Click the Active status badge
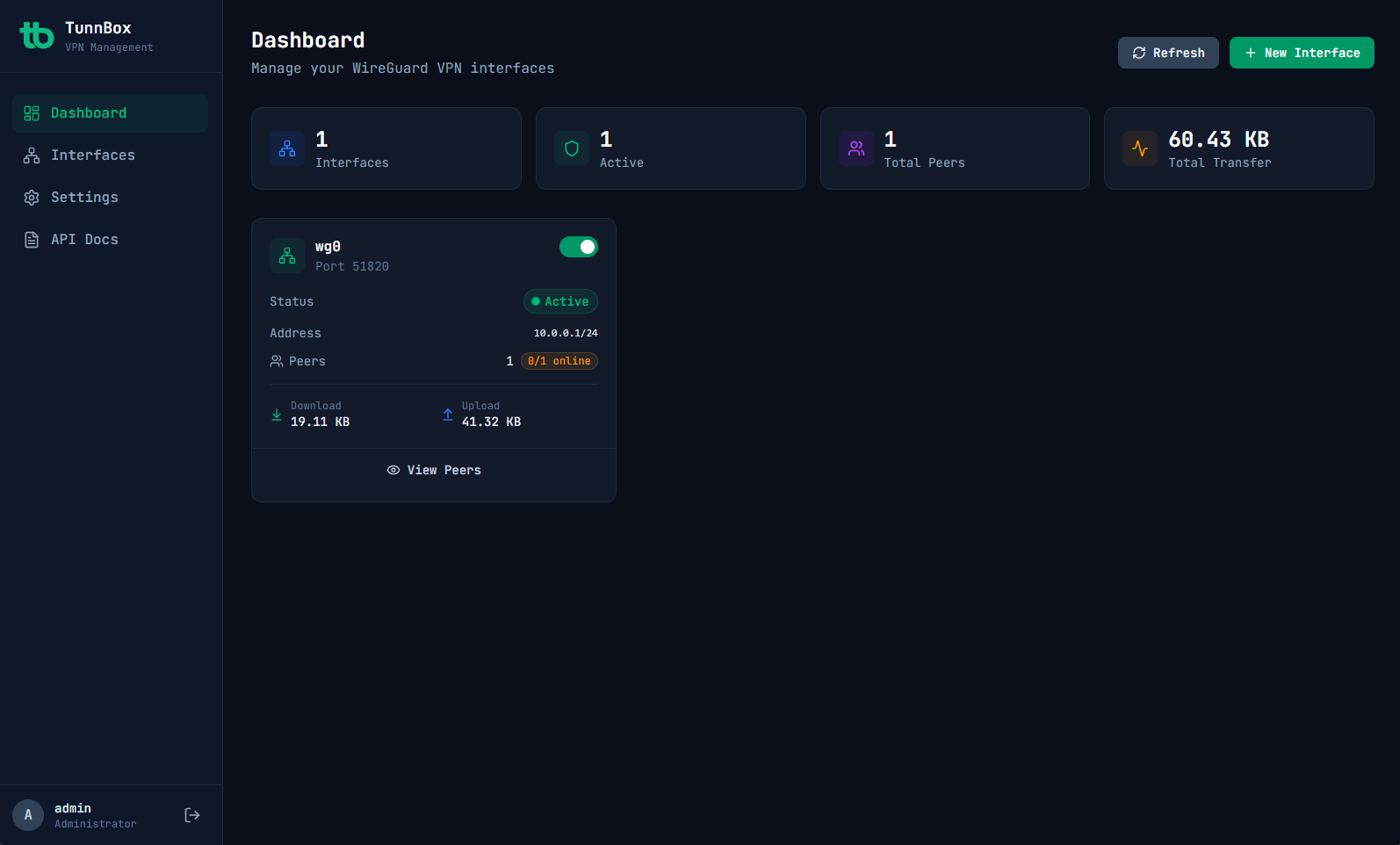Viewport: 1400px width, 845px height. pos(560,301)
